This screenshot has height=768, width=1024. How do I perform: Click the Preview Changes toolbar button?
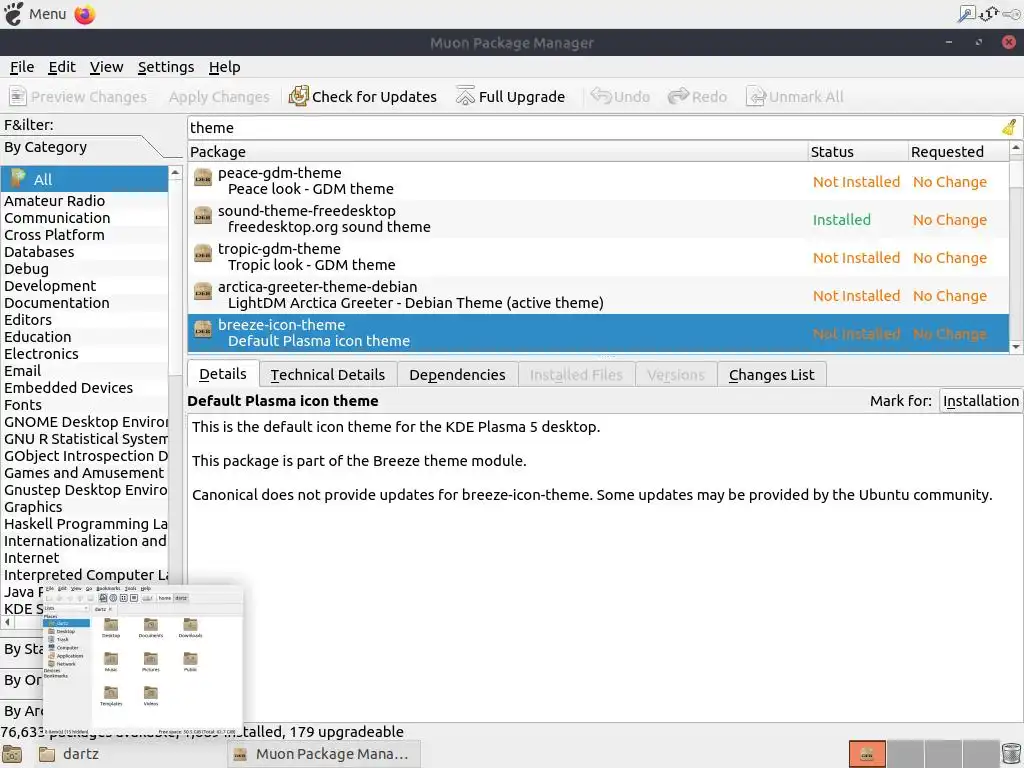tap(78, 97)
